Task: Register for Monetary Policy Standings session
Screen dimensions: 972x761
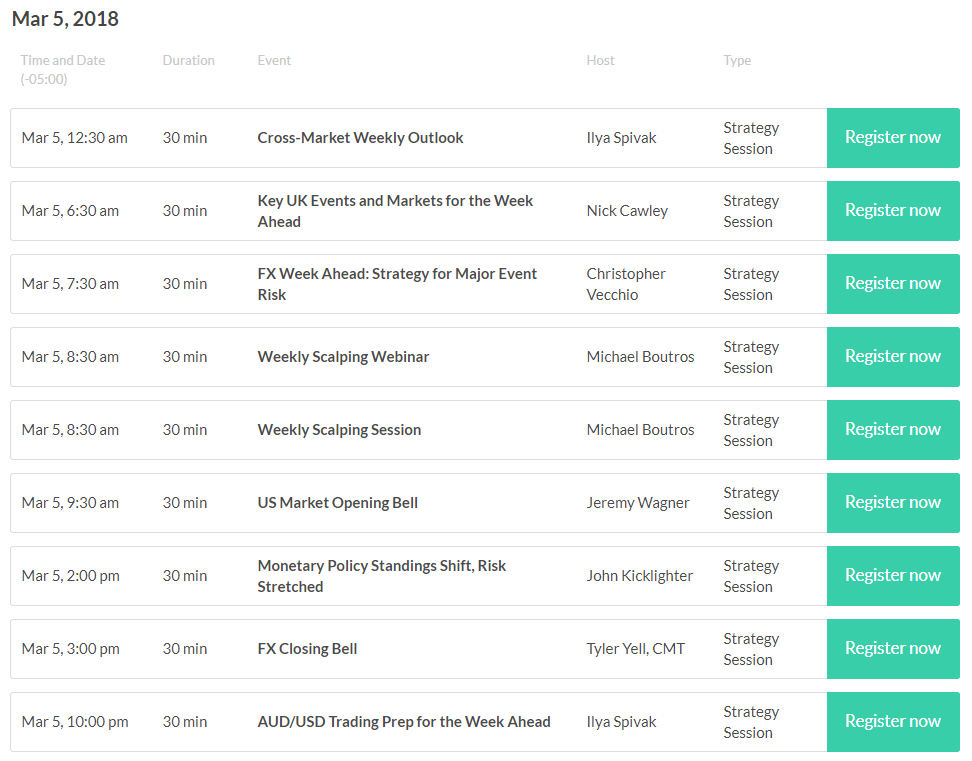Action: coord(893,576)
